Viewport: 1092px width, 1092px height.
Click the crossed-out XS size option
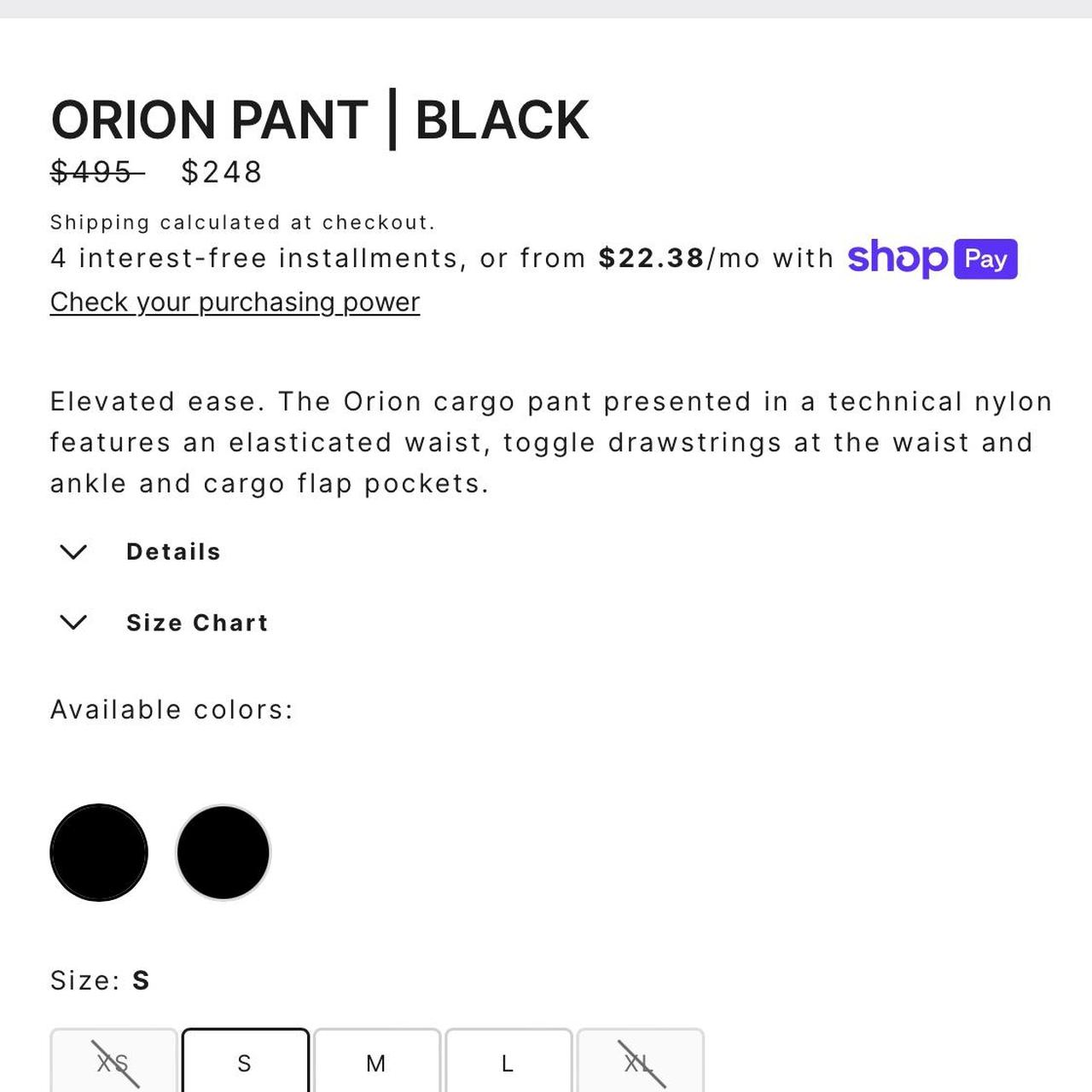112,1063
